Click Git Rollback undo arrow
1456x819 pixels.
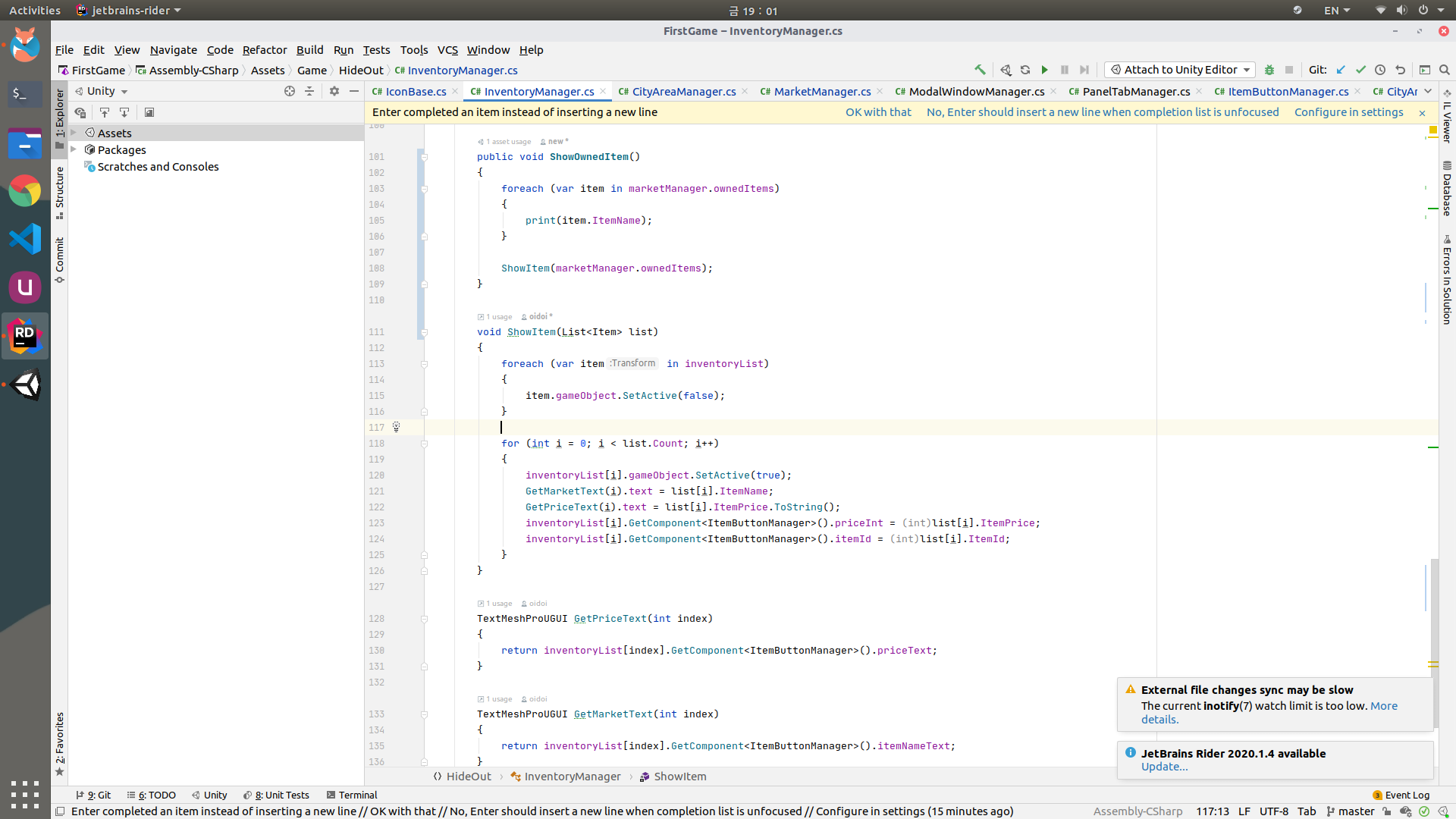(1400, 70)
